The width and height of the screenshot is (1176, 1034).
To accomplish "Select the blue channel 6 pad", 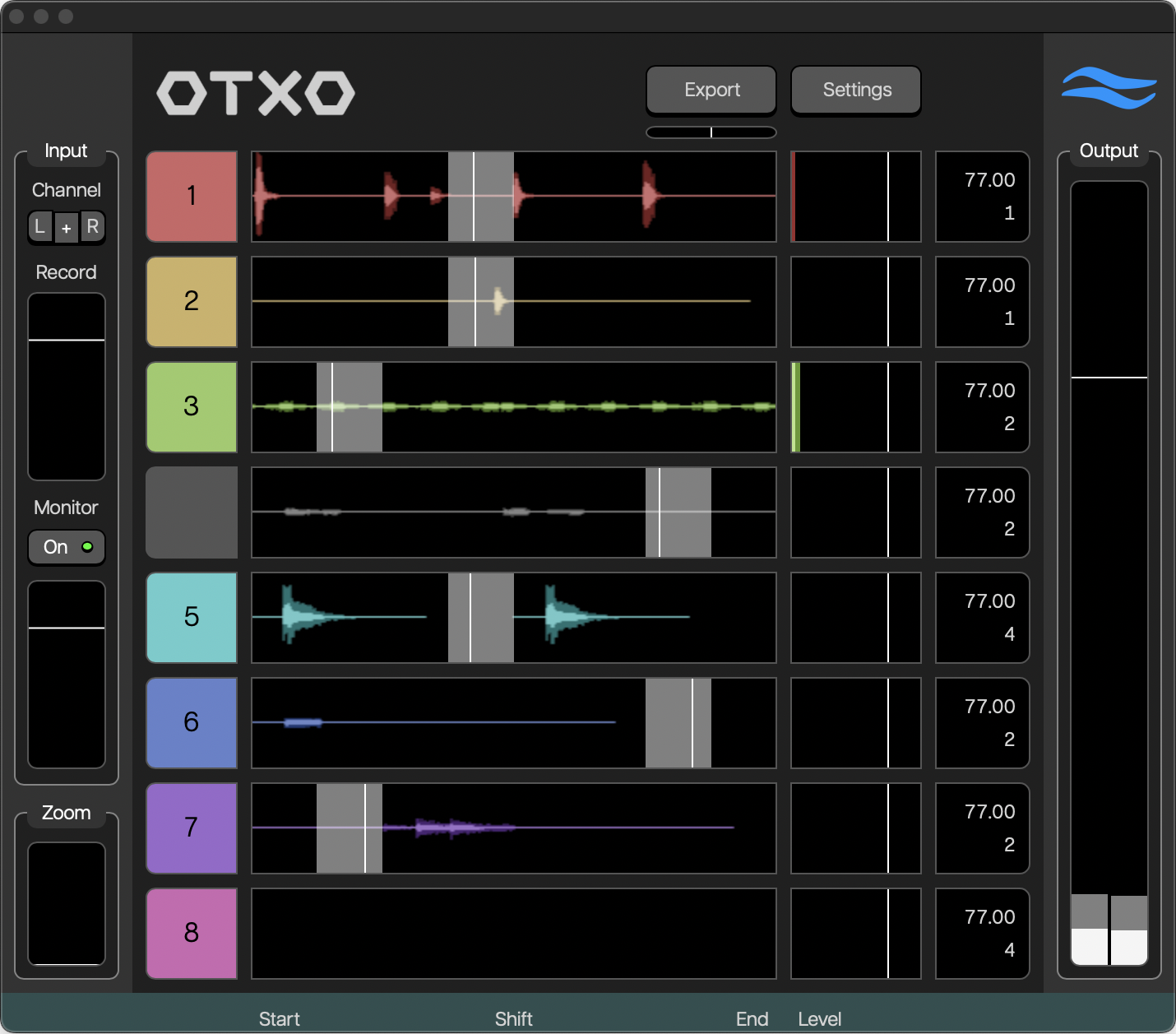I will 191,723.
